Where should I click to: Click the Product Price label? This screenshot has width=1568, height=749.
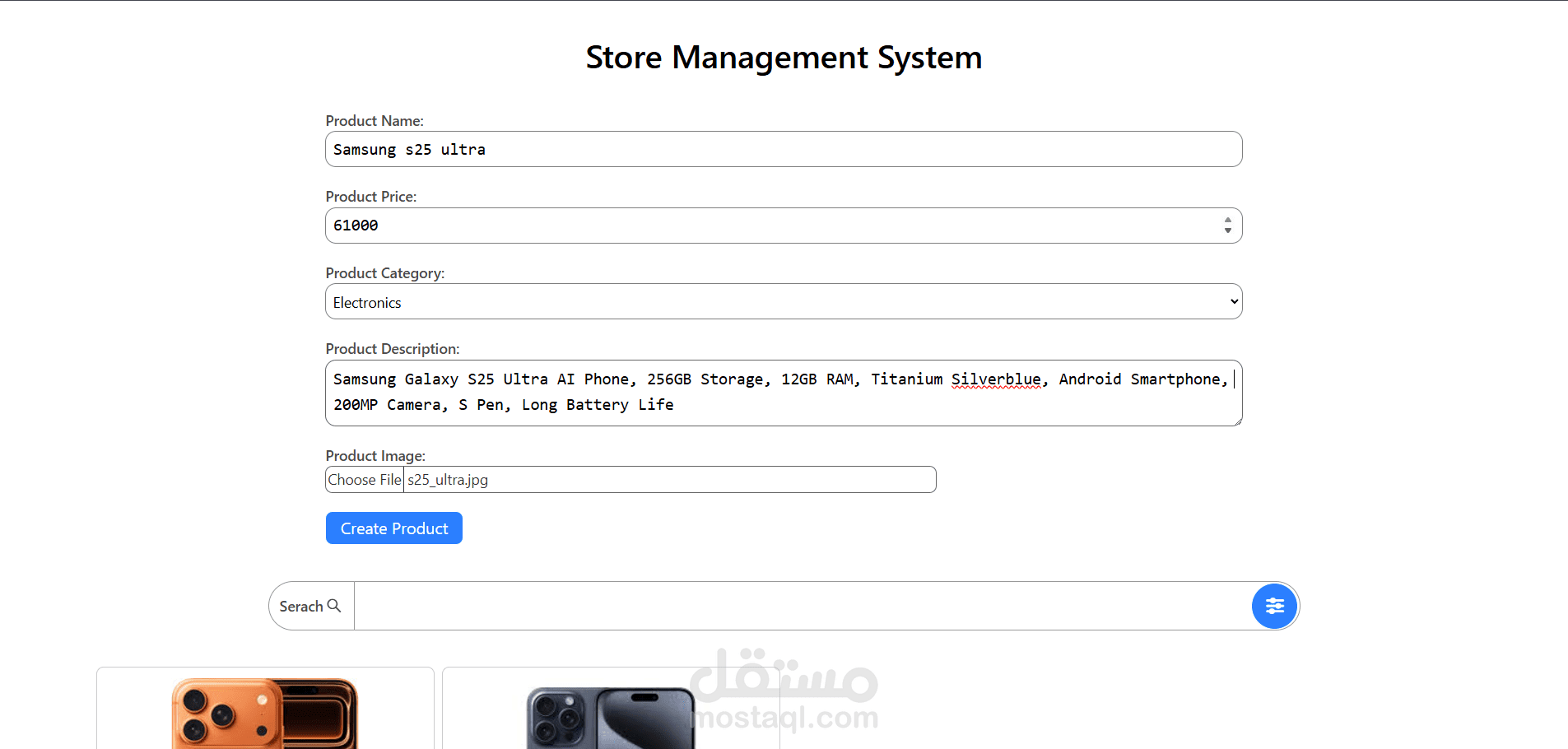pyautogui.click(x=371, y=197)
